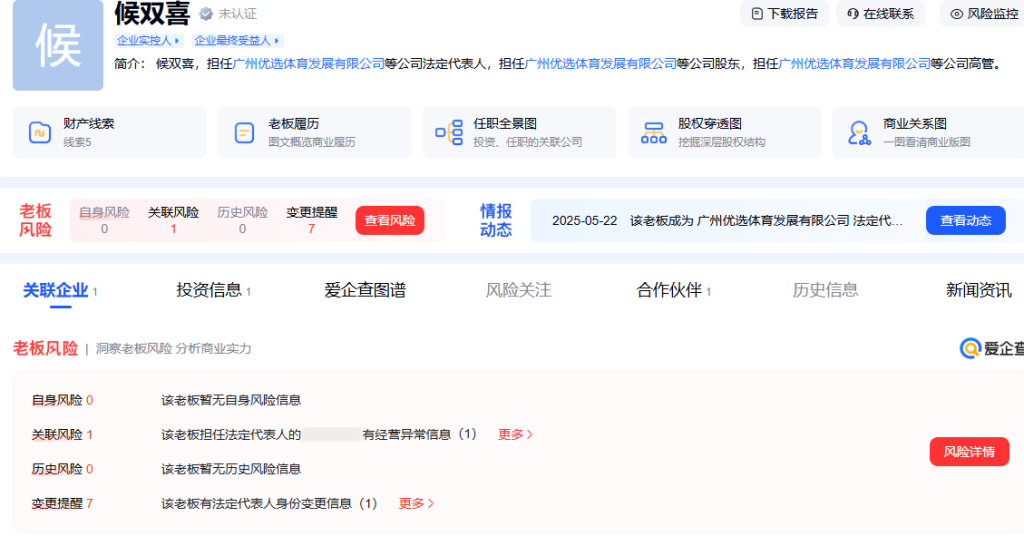Screen dimensions: 1024x536
Task: Expand 更多 on the 经营异常信息 row
Action: pos(515,435)
